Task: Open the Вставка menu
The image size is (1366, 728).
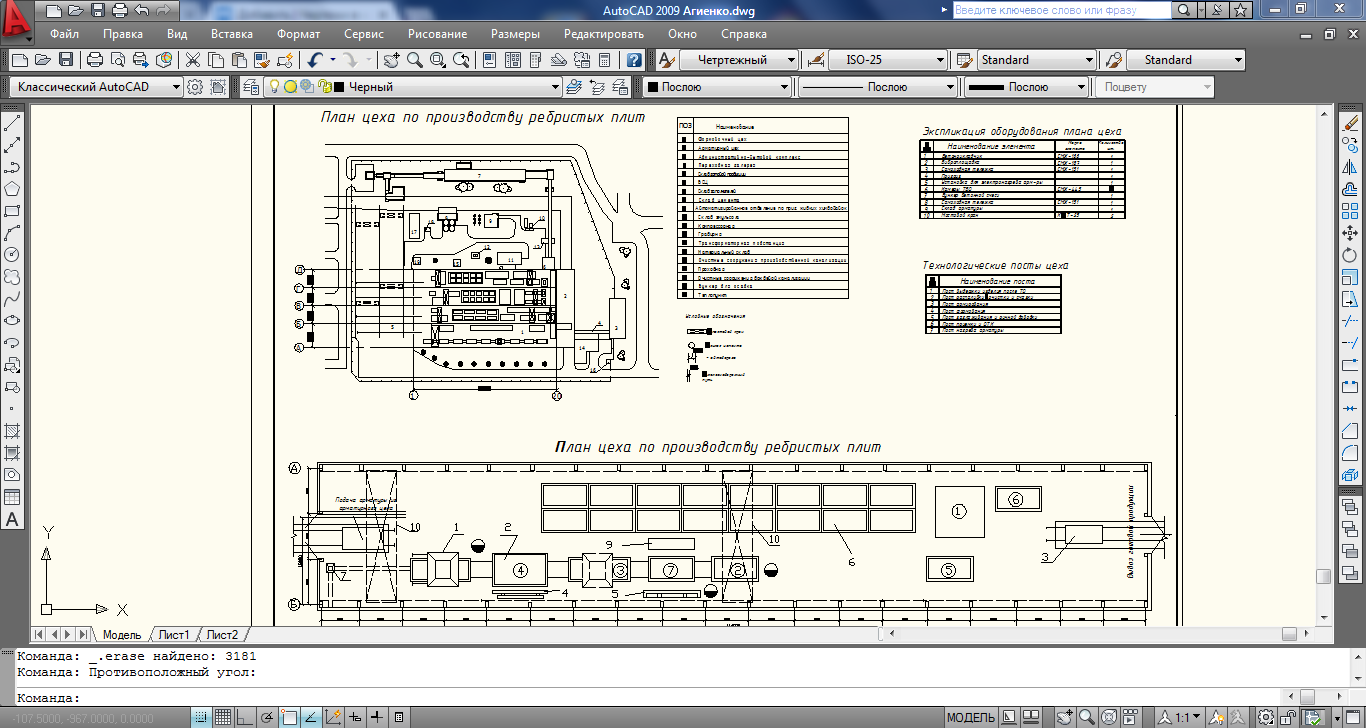Action: click(x=232, y=34)
